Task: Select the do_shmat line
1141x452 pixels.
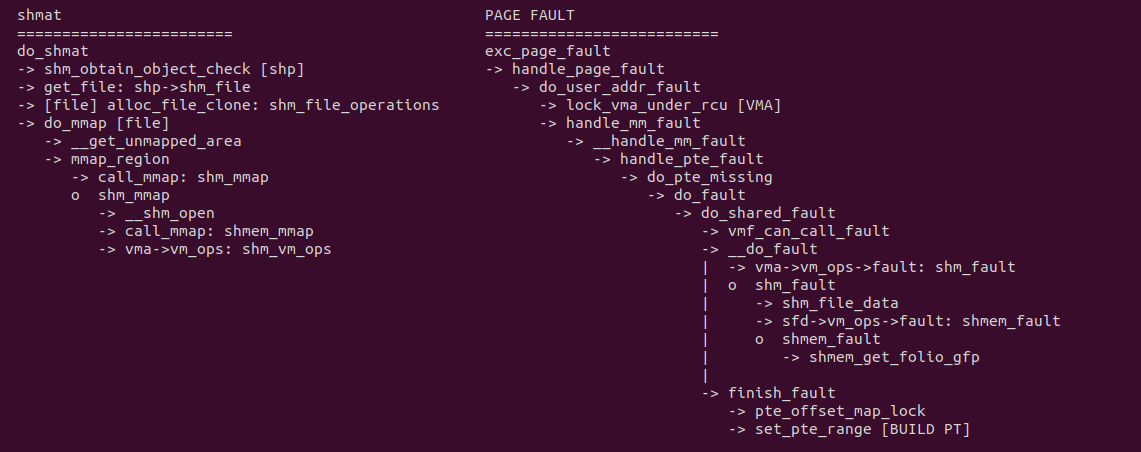Action: pos(53,51)
